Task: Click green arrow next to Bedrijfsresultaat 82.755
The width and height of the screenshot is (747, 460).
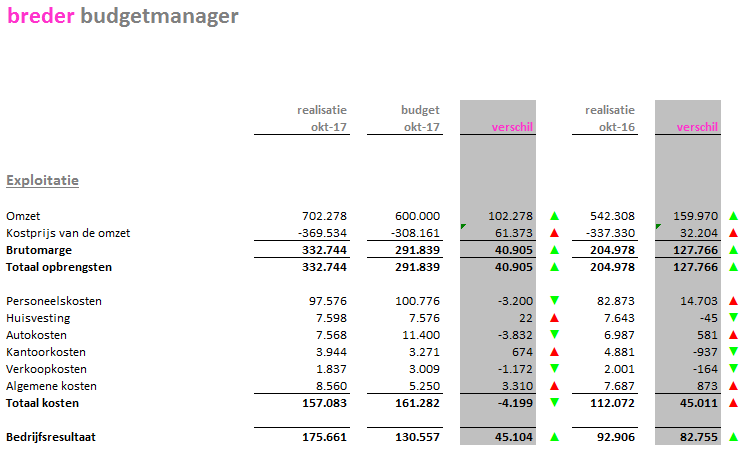Action: click(734, 437)
